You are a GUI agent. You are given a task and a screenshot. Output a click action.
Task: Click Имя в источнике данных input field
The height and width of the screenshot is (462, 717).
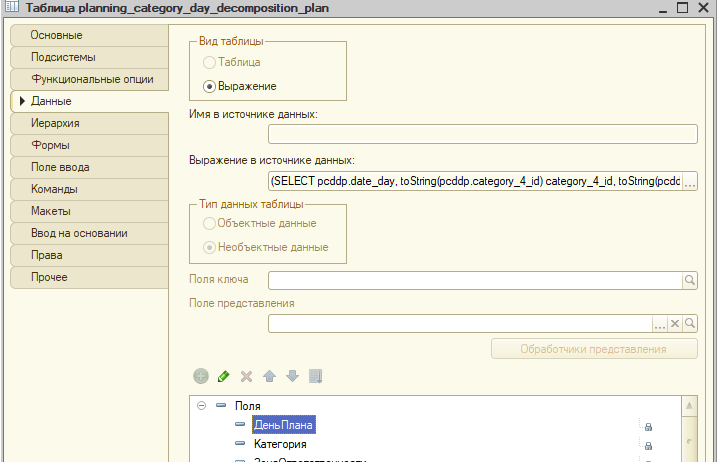pos(482,134)
